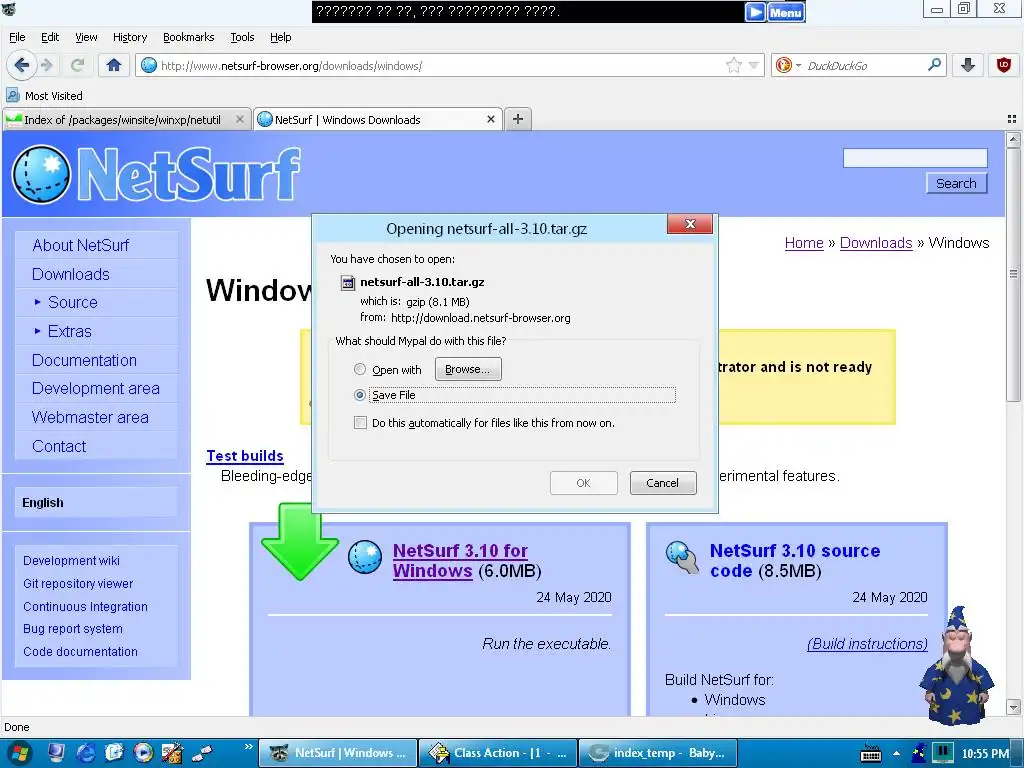Select the Save File radio button

(359, 394)
